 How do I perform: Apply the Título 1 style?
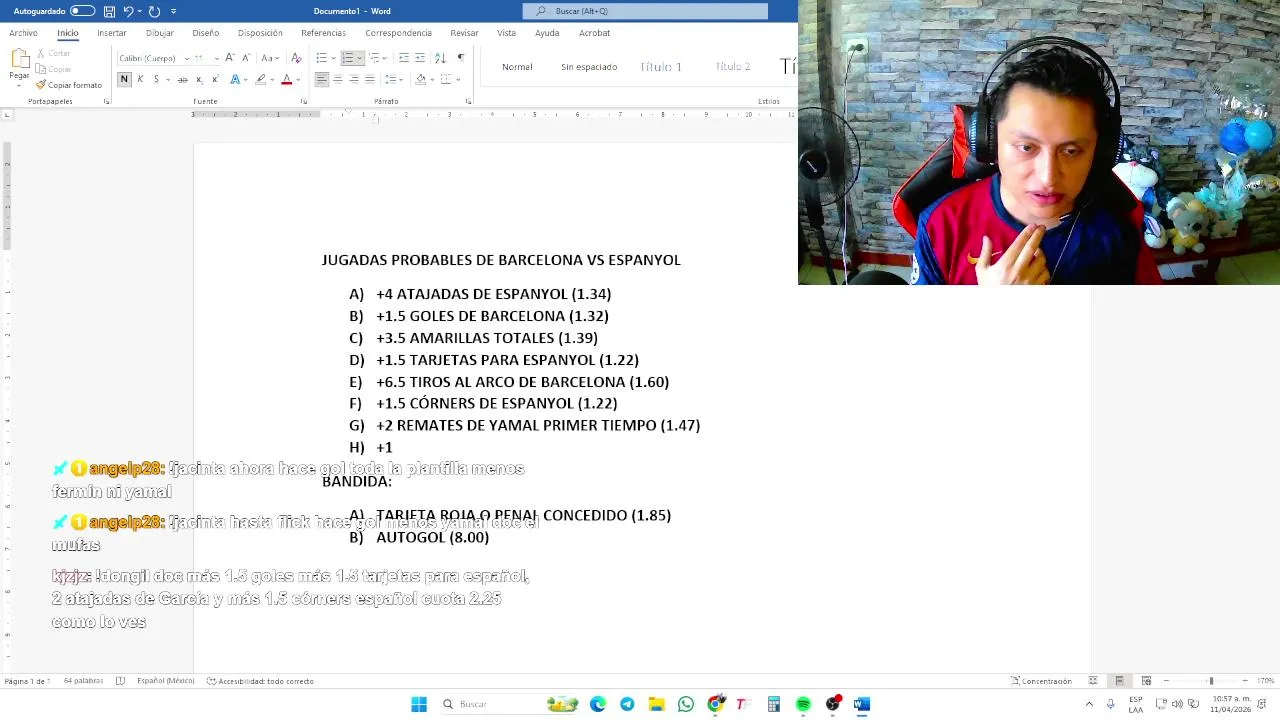[661, 67]
